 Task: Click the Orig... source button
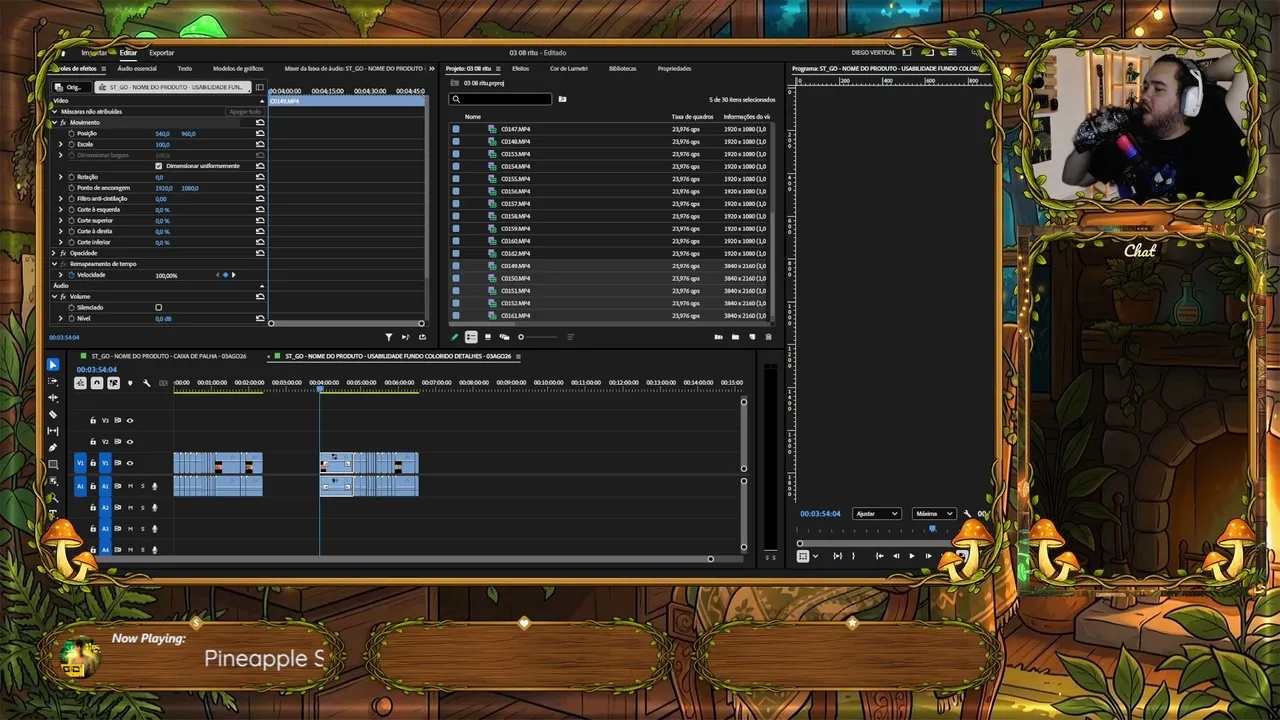click(70, 87)
